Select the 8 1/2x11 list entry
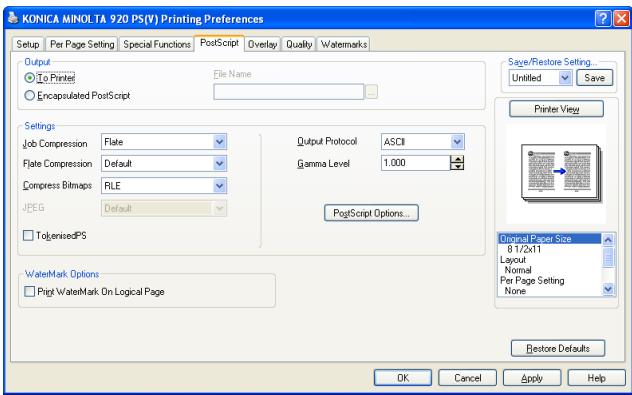This screenshot has width=632, height=395. [549, 249]
